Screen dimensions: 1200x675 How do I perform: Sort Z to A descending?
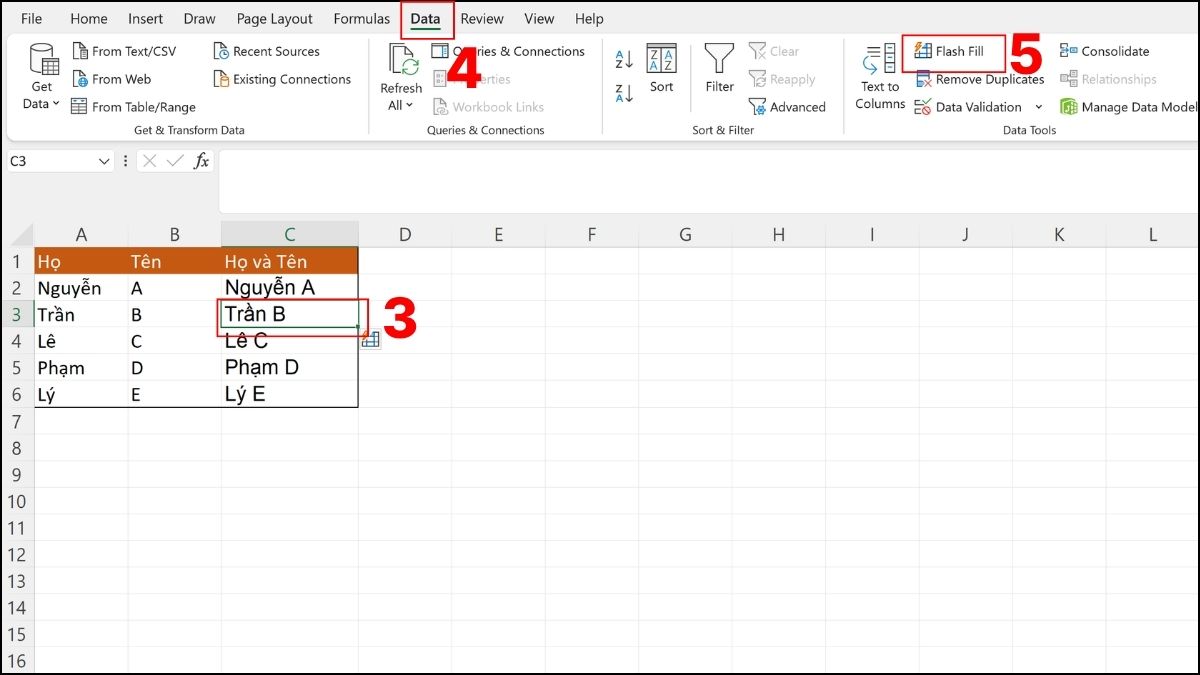624,93
